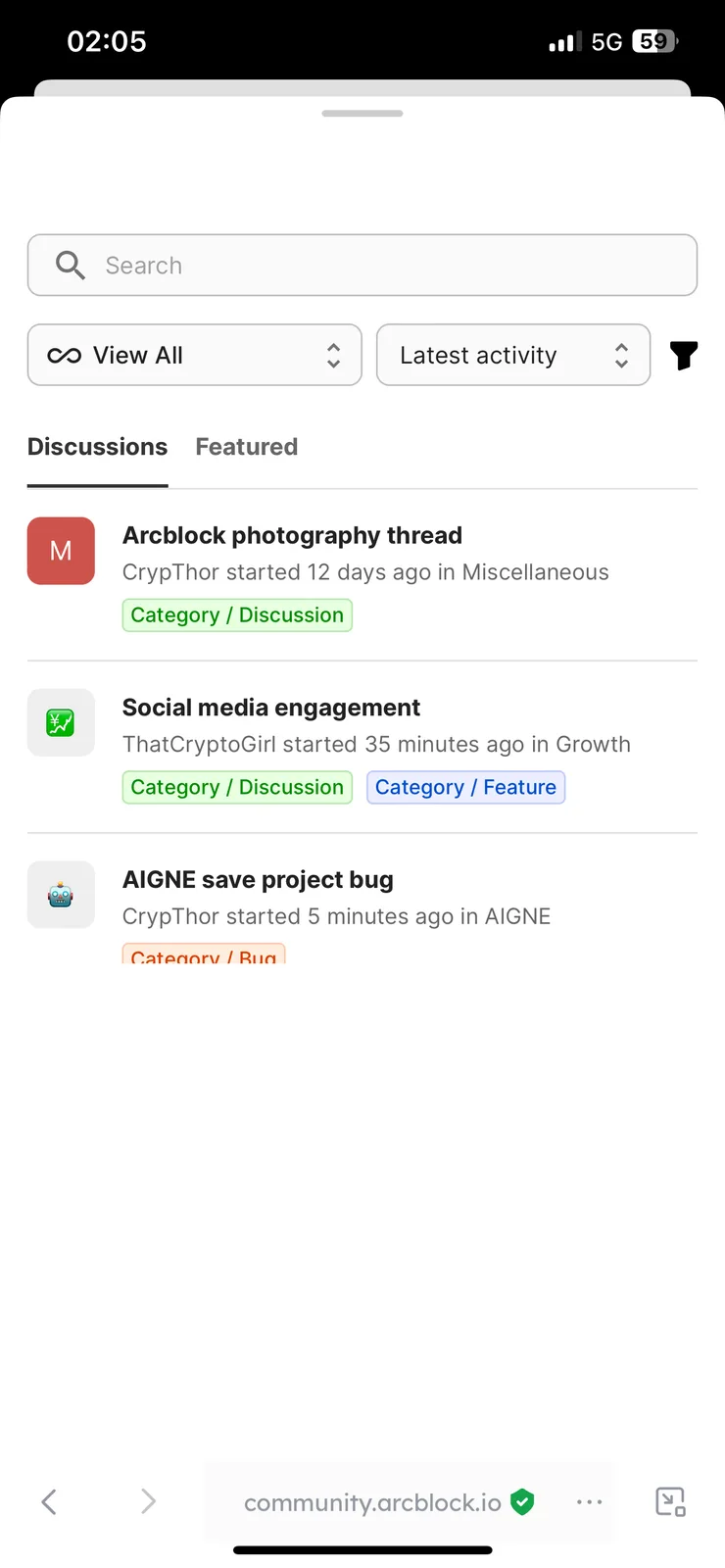
Task: Tap the black filter funnel icon
Action: click(684, 355)
